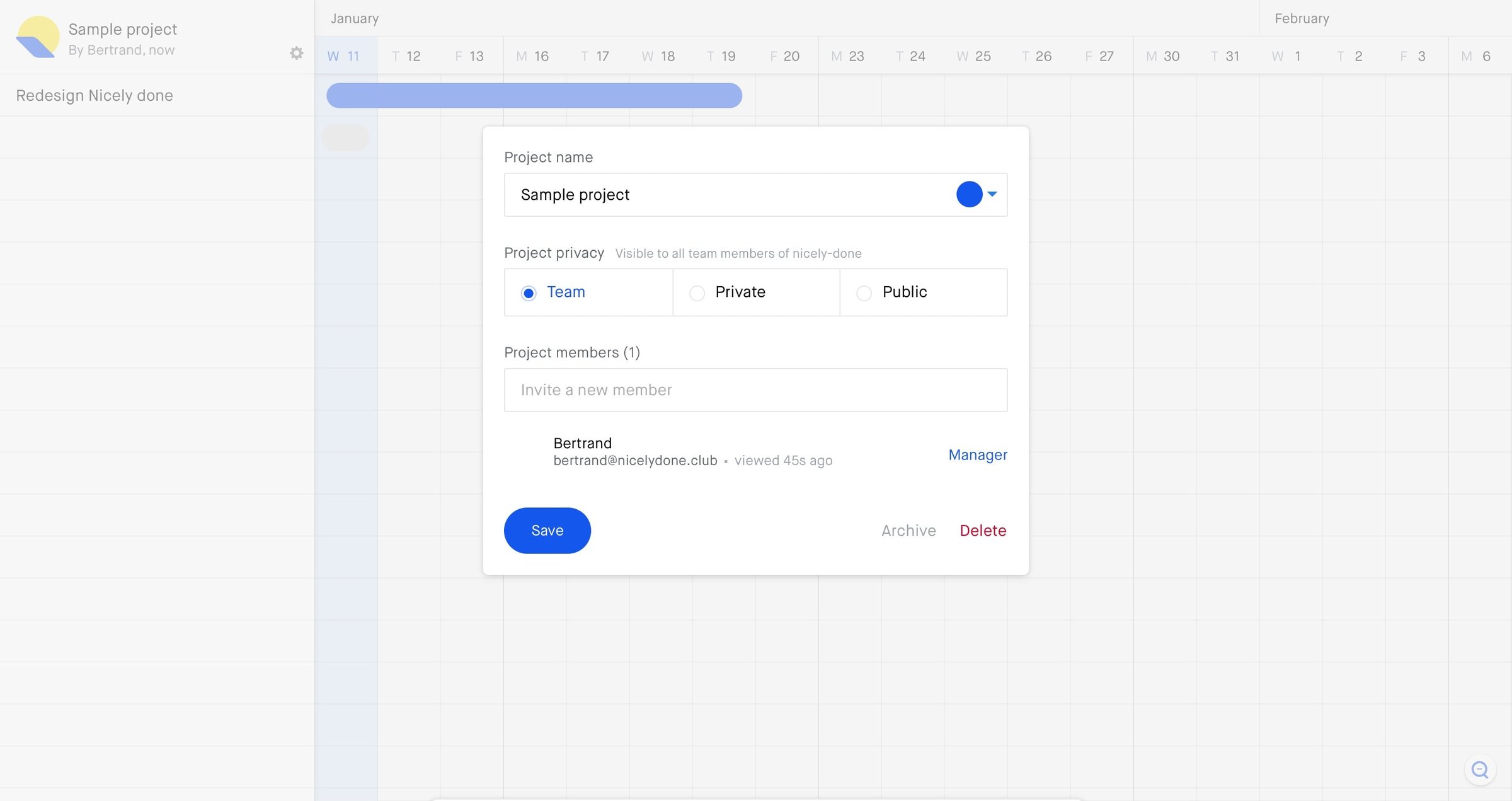Click the gray placeholder pill under task bar
The image size is (1512, 801).
(345, 137)
